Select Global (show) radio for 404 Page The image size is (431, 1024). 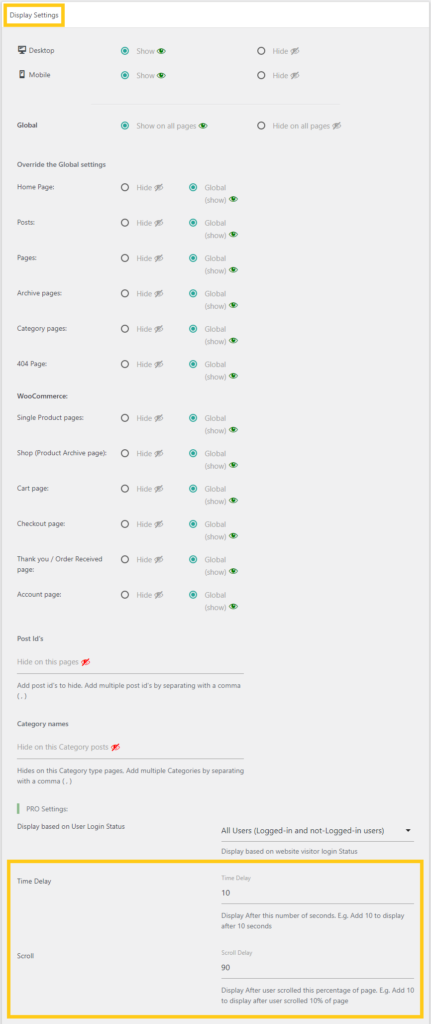pos(193,364)
